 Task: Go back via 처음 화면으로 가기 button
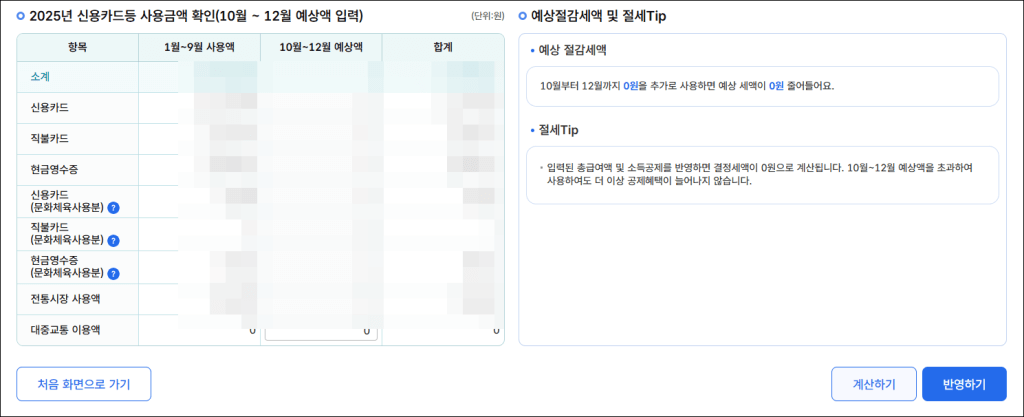(83, 384)
